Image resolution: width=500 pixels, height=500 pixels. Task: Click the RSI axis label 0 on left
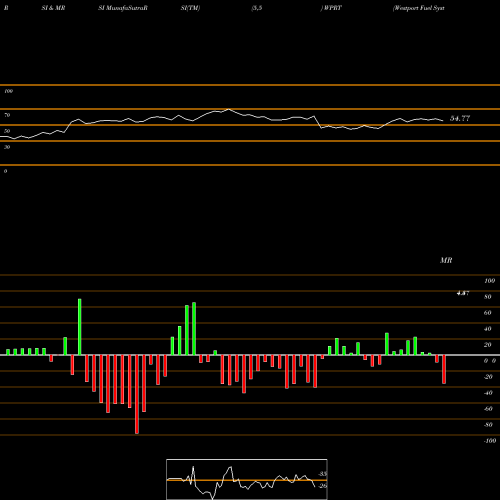[5, 171]
